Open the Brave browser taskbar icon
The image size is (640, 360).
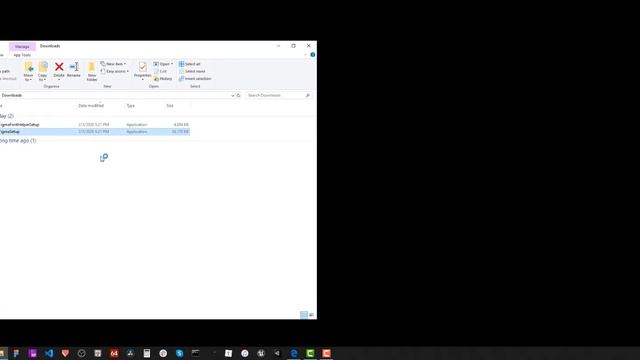[x=65, y=353]
